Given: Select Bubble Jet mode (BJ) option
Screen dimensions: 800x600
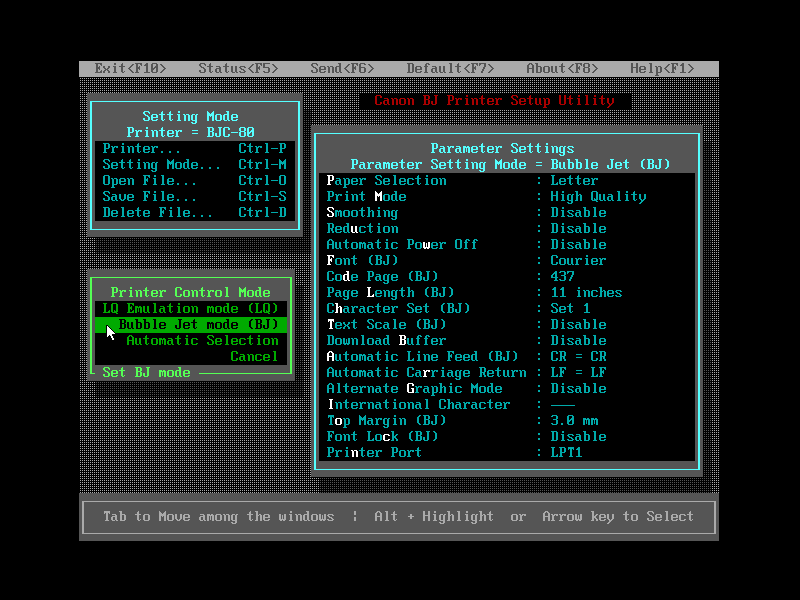Looking at the screenshot, I should pos(190,324).
